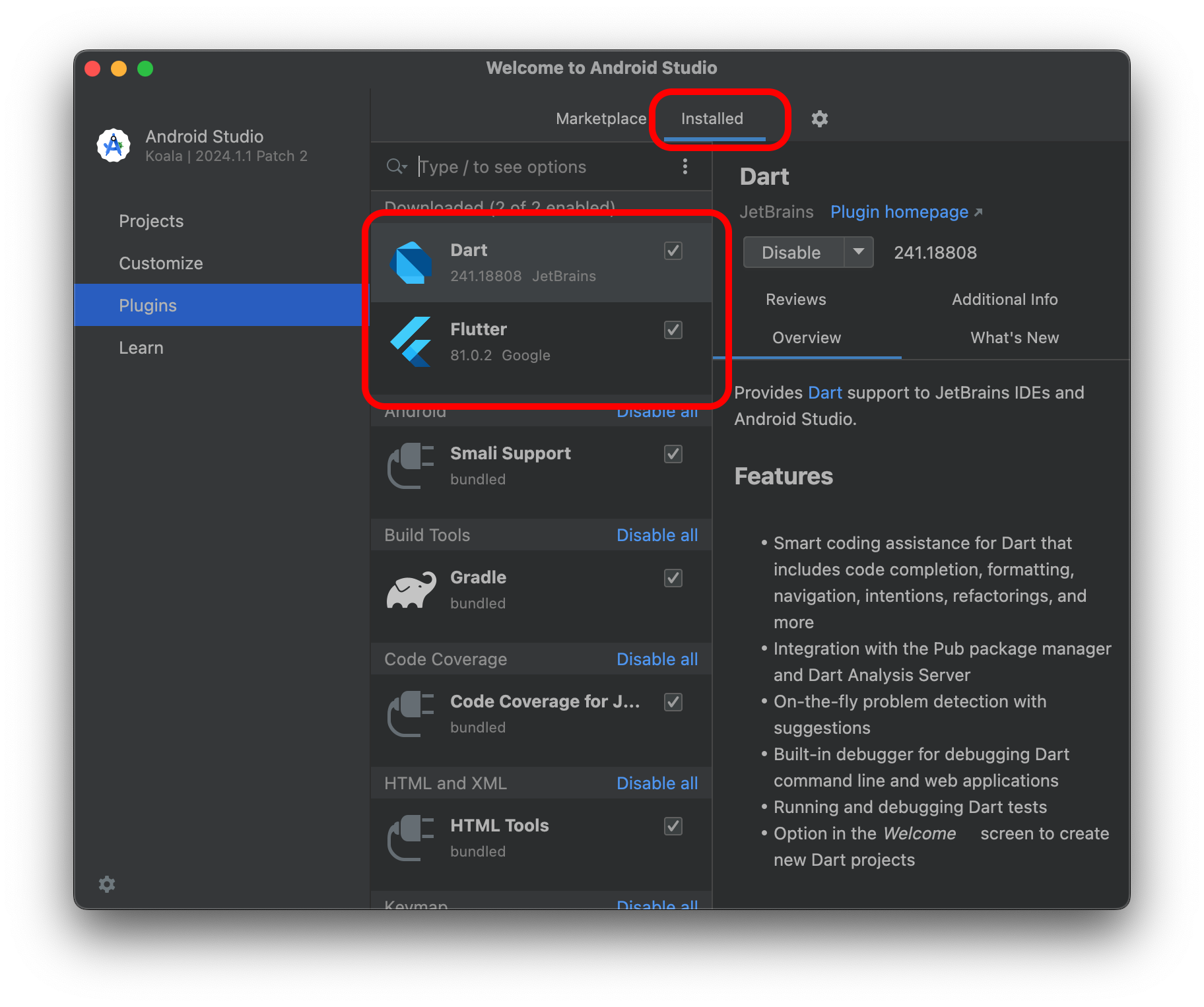Toggle the Smali Support checkbox
The height and width of the screenshot is (1007, 1204).
coord(673,454)
